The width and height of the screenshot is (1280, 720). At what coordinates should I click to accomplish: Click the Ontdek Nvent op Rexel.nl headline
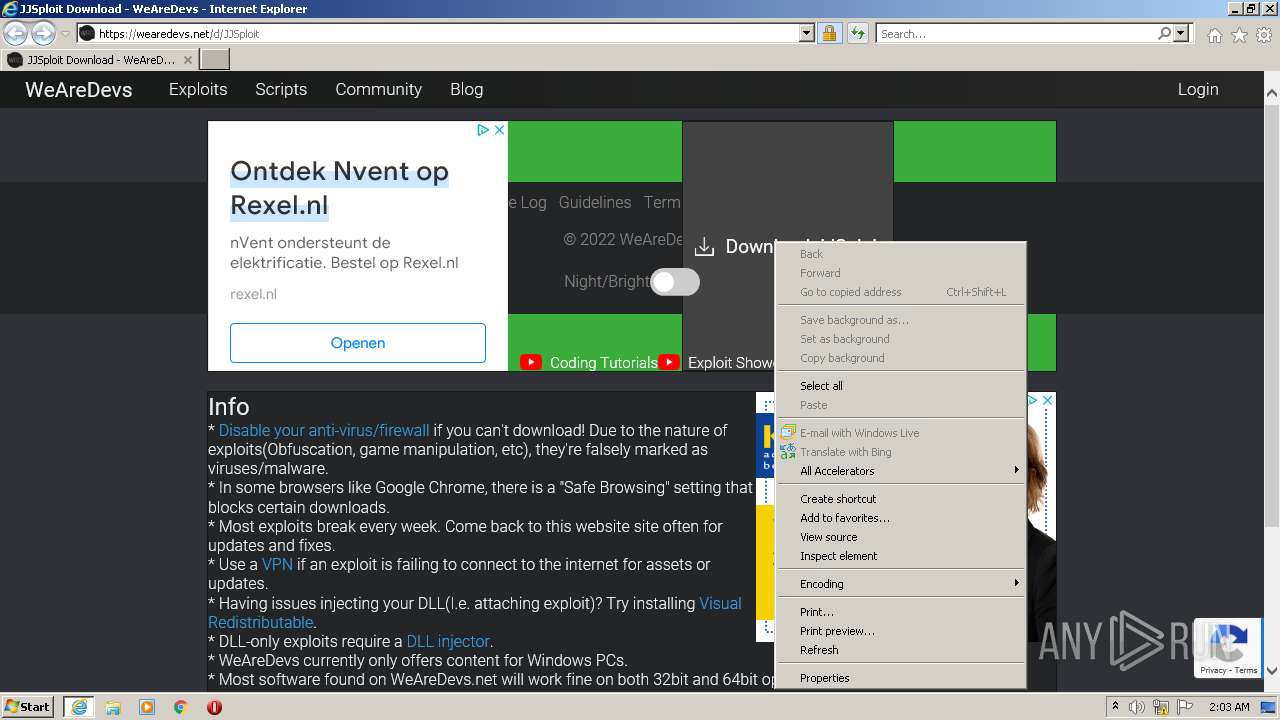coord(339,188)
